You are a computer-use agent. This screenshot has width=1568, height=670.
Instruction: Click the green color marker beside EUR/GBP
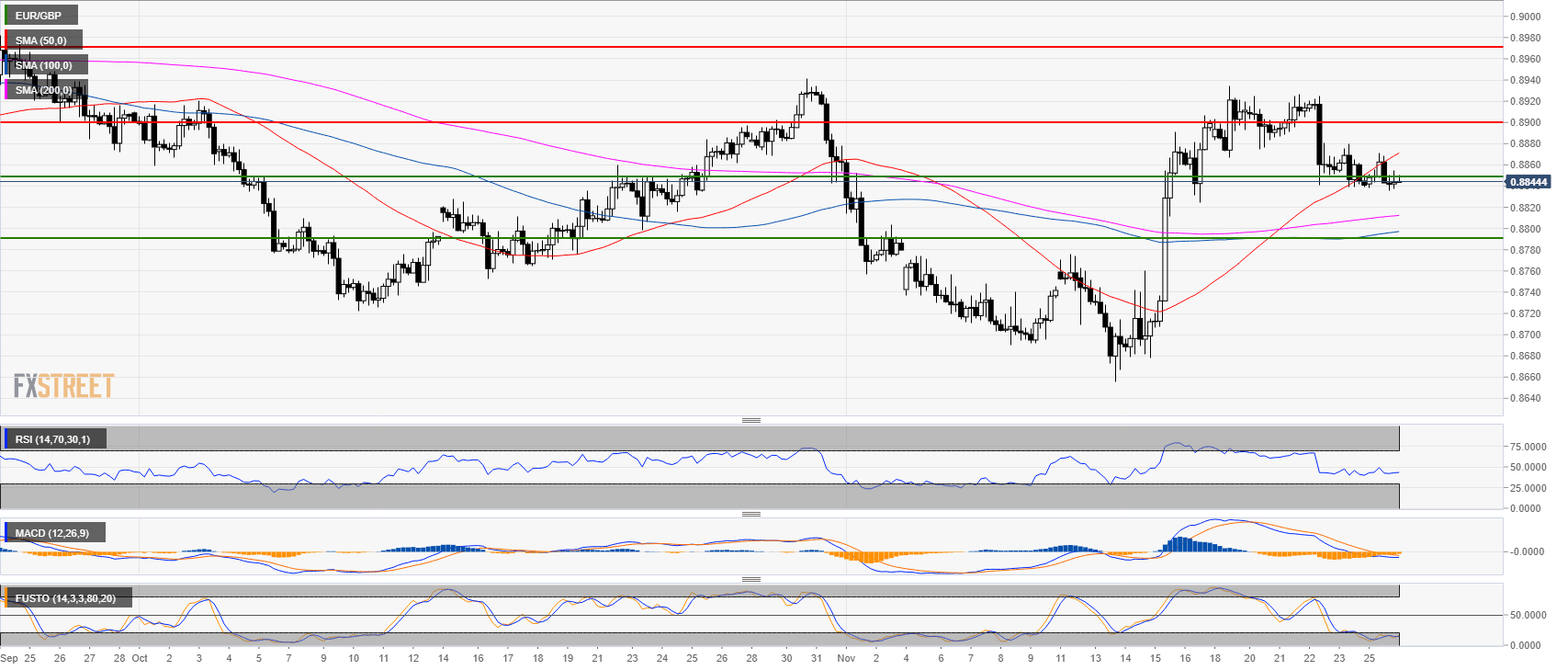tap(5, 16)
